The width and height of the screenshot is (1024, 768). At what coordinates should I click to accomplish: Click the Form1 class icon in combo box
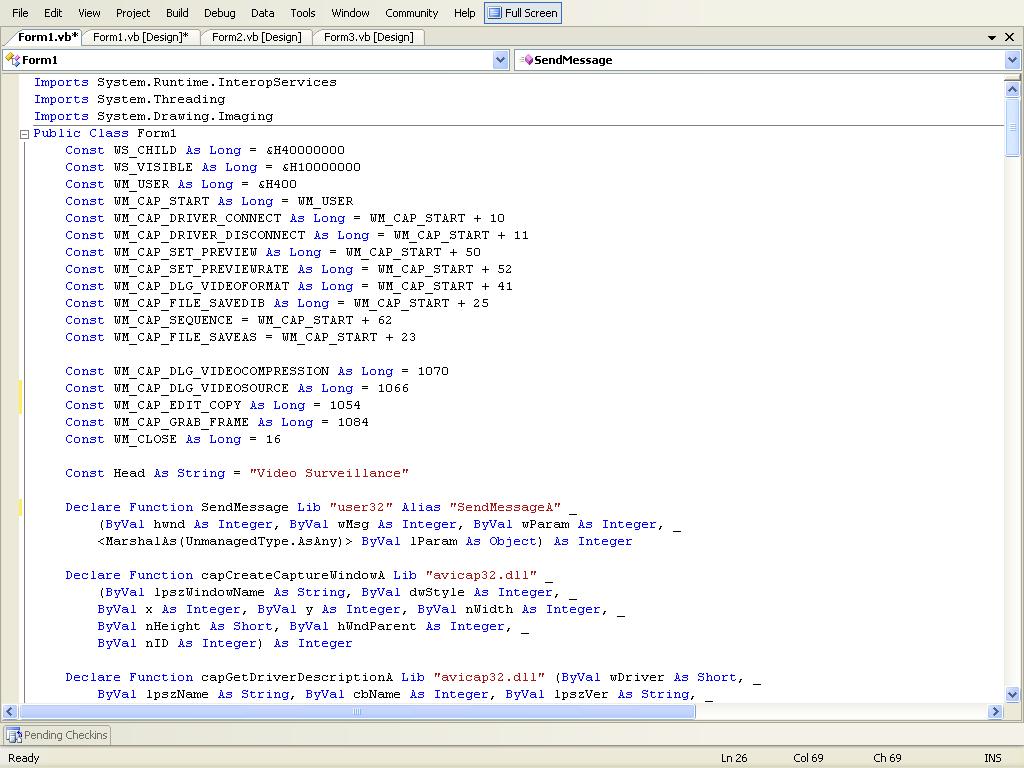pyautogui.click(x=12, y=60)
